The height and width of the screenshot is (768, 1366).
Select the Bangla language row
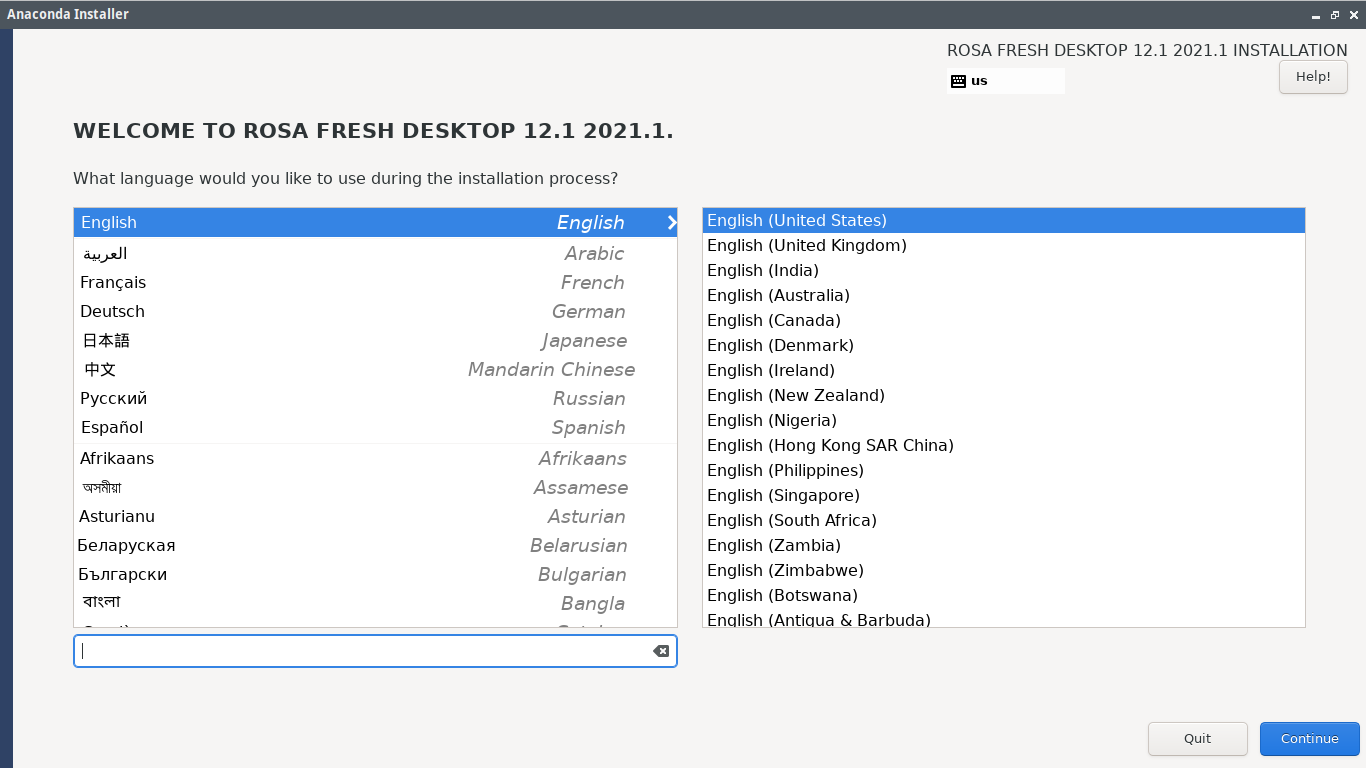[376, 603]
